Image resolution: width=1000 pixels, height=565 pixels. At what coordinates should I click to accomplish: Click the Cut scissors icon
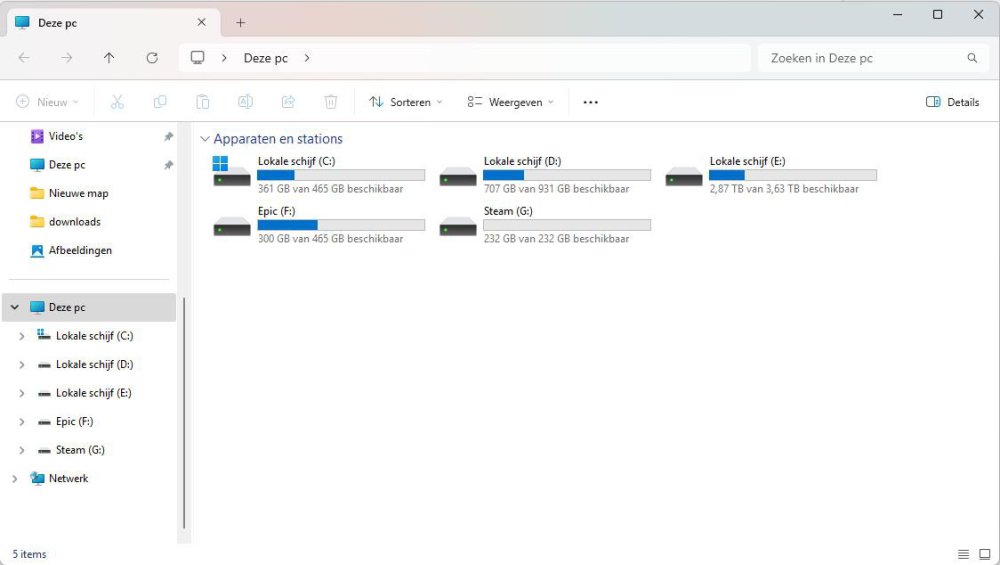[117, 102]
